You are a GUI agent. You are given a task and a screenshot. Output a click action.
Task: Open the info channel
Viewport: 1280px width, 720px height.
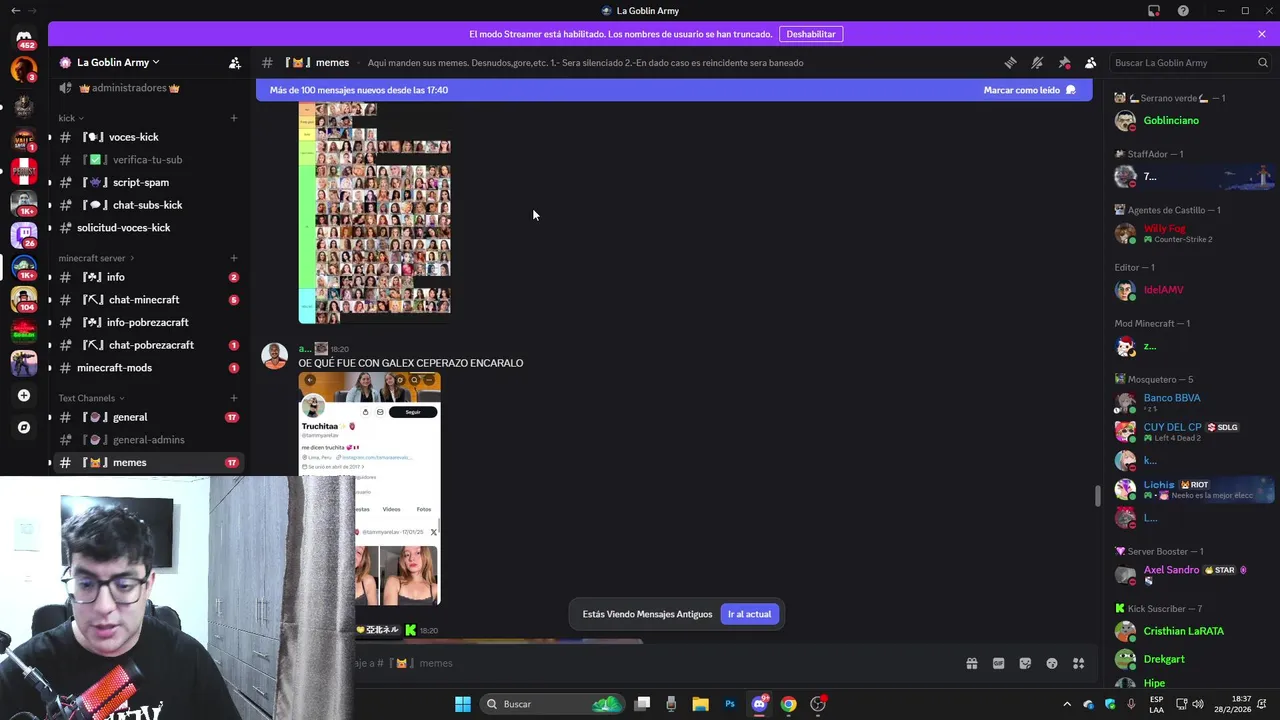pos(147,277)
